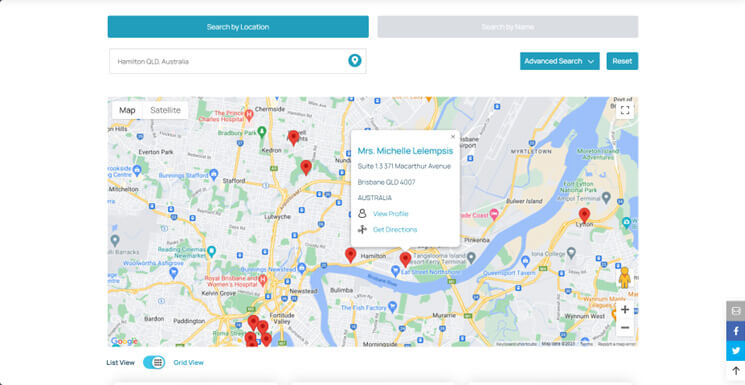
Task: Click the Terms link on map
Action: coord(586,344)
